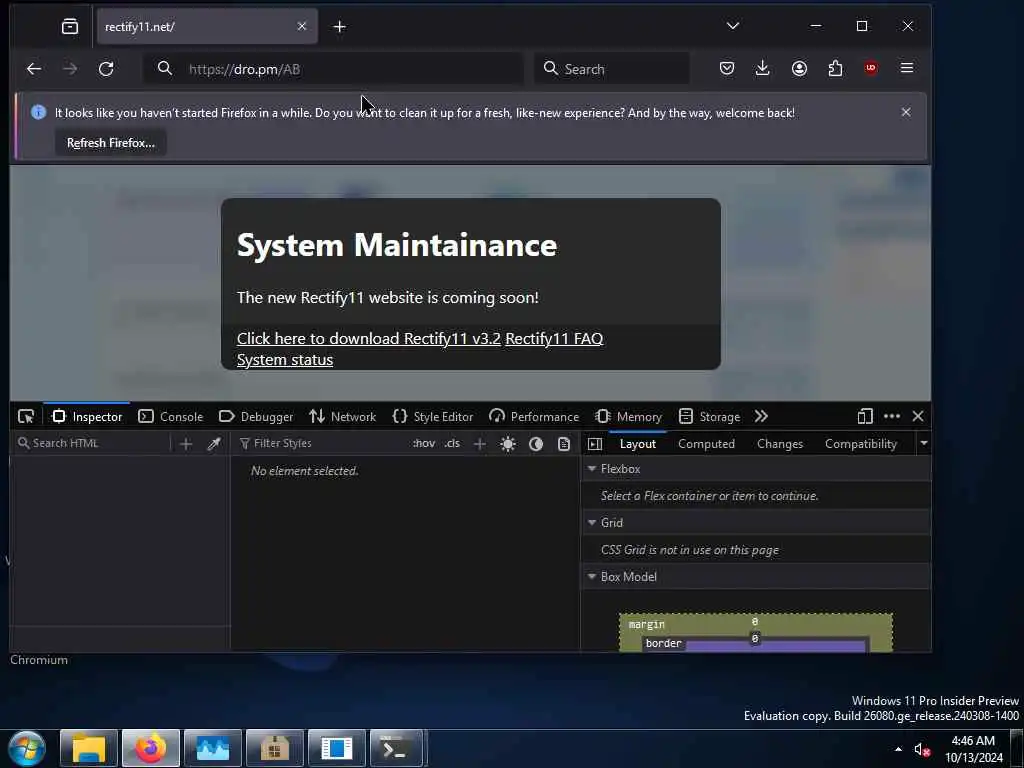Go back to previous page
Viewport: 1024px width, 768px height.
(34, 69)
